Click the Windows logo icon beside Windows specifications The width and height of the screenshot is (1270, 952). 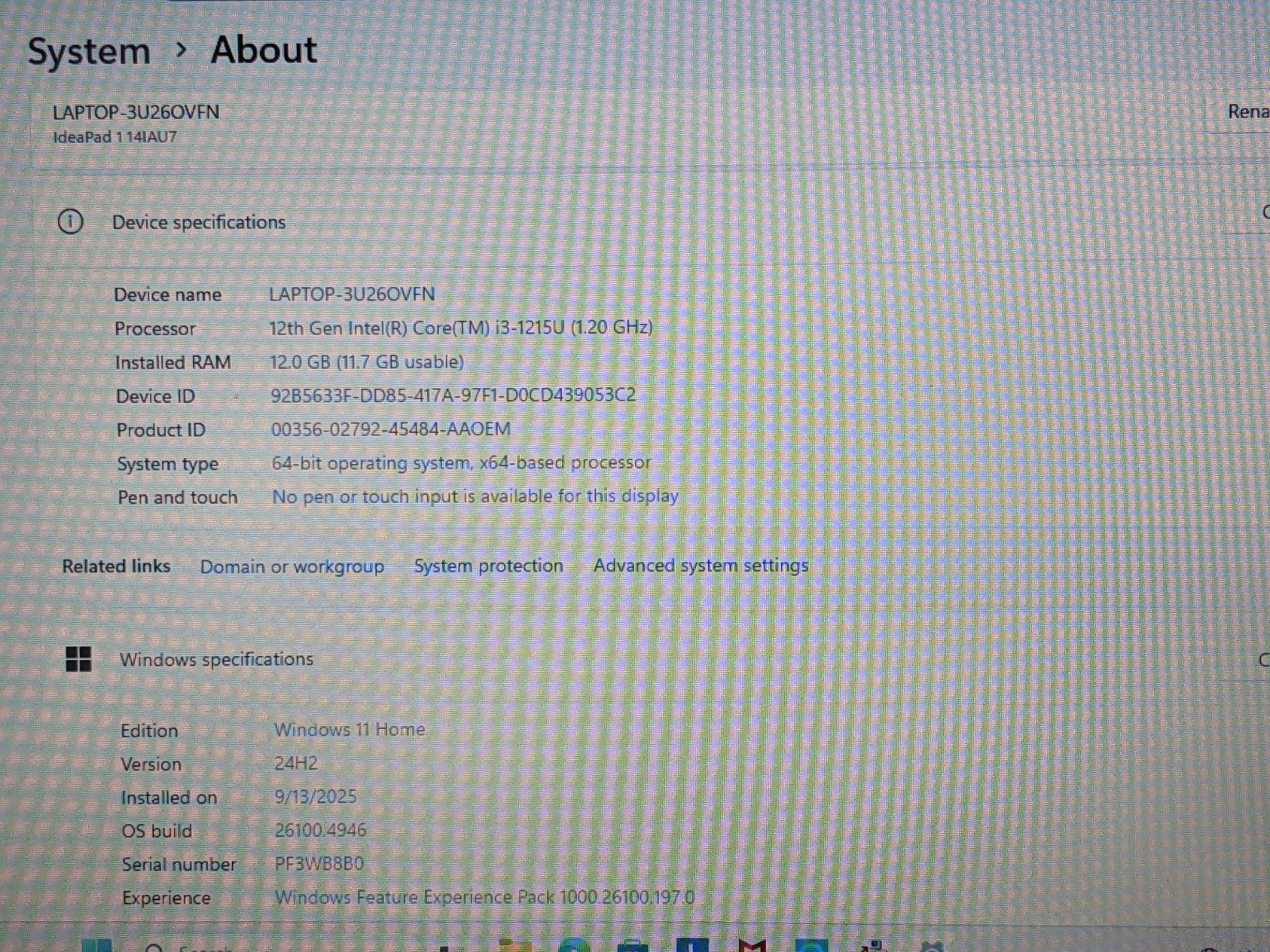click(x=79, y=658)
